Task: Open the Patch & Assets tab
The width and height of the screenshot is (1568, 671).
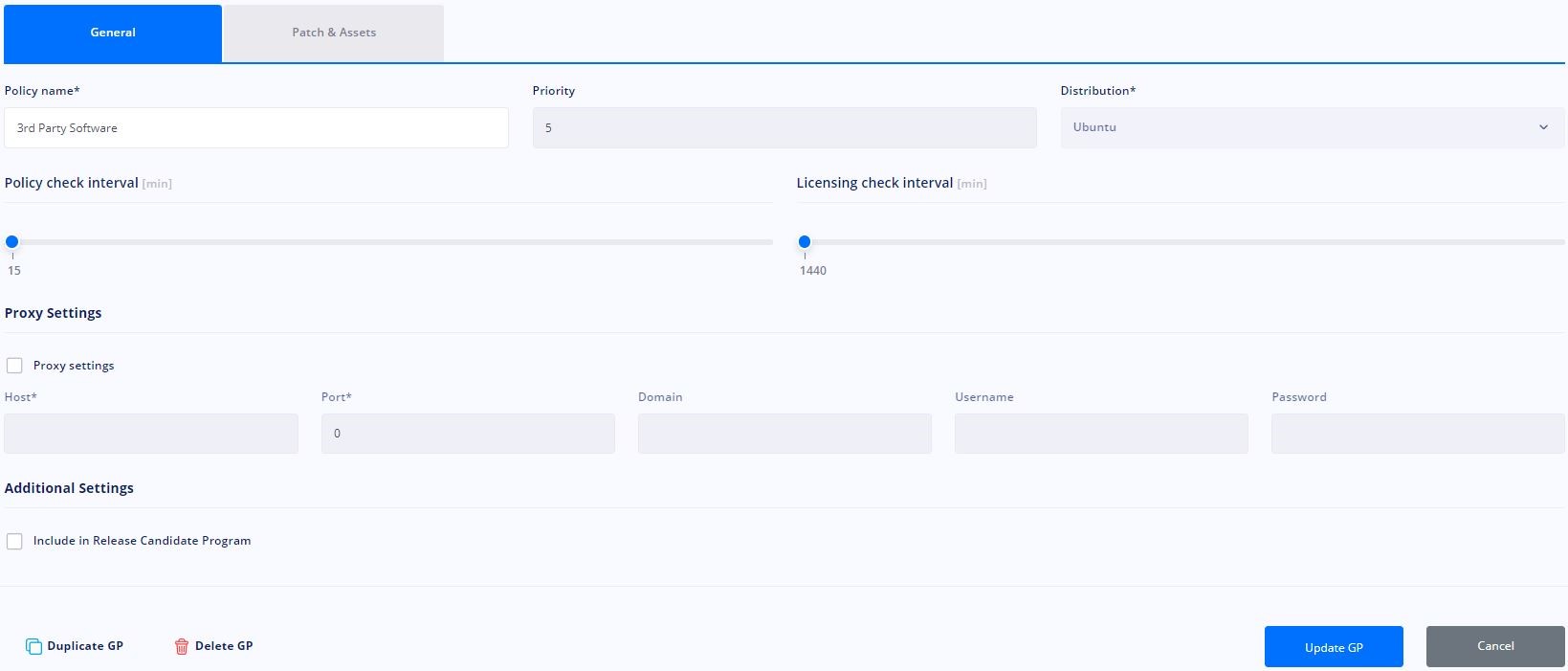Action: coord(334,33)
